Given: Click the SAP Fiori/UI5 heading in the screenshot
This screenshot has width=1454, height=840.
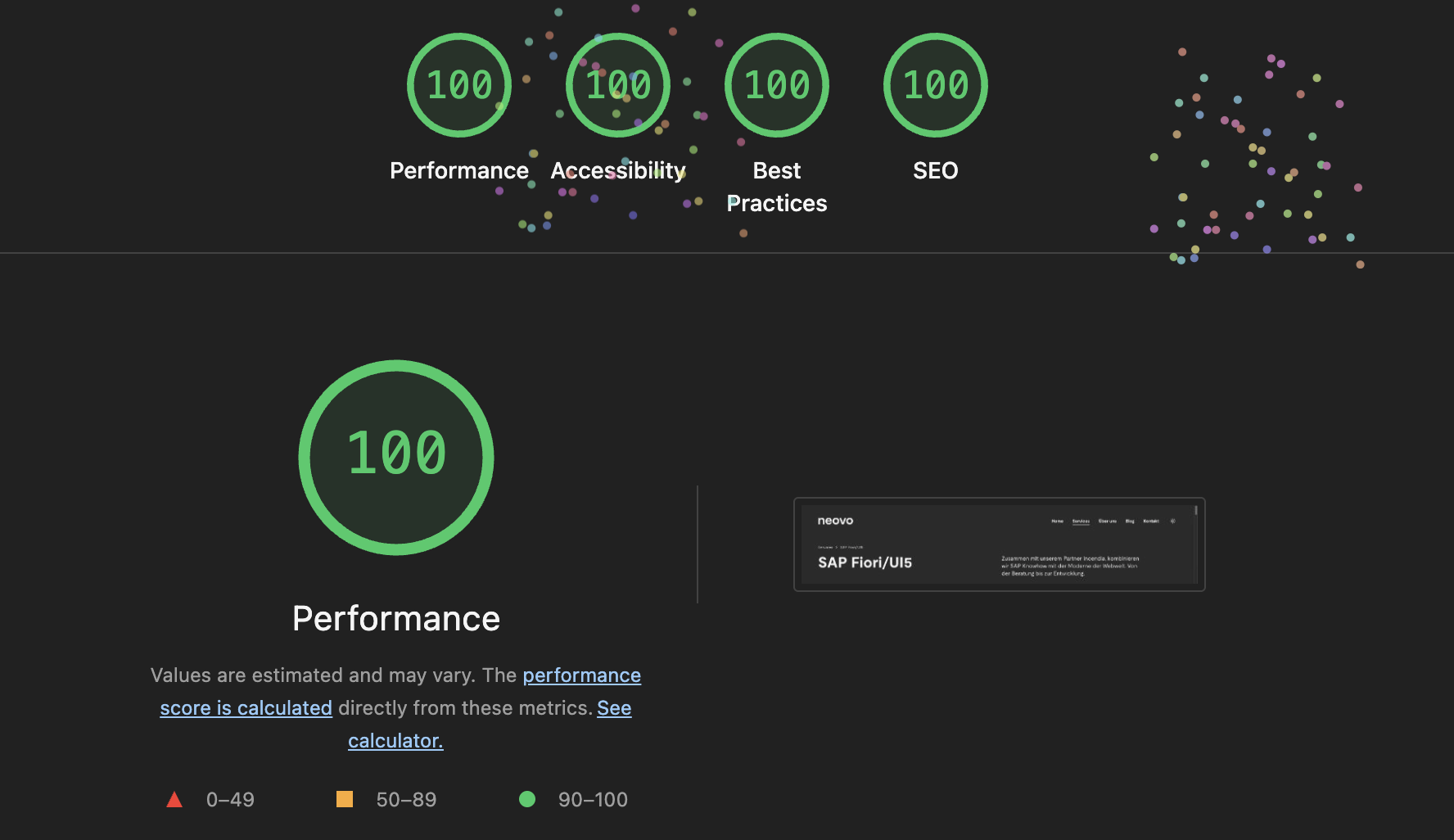Looking at the screenshot, I should coord(865,562).
